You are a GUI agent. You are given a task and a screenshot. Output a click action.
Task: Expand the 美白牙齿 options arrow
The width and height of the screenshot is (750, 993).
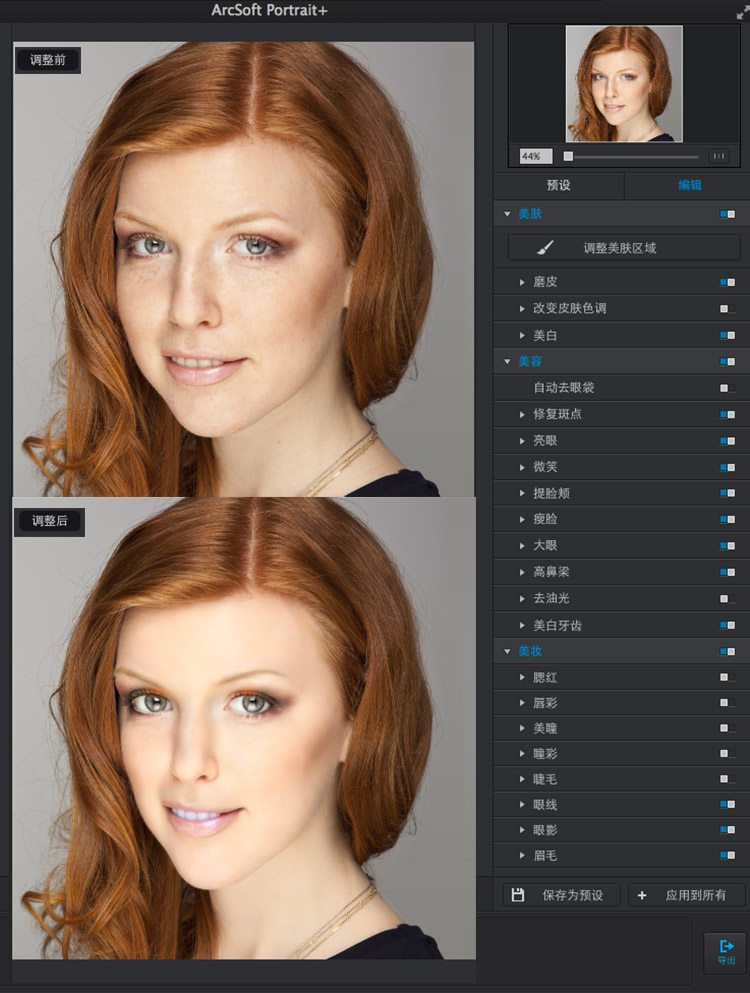coord(522,625)
